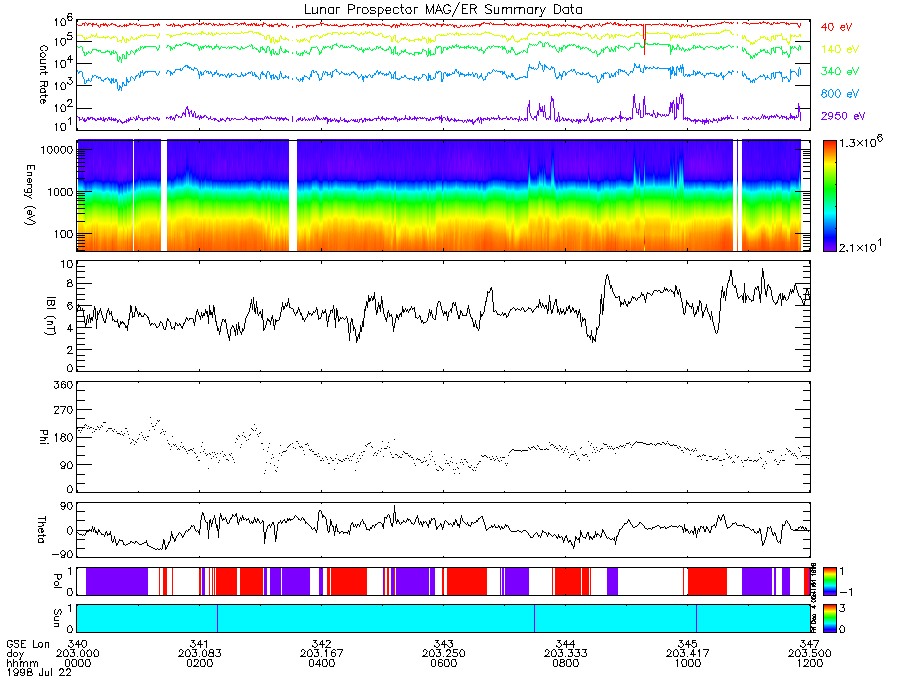The height and width of the screenshot is (700, 900).
Task: Click the day-of-year value '203.250'
Action: pyautogui.click(x=444, y=654)
